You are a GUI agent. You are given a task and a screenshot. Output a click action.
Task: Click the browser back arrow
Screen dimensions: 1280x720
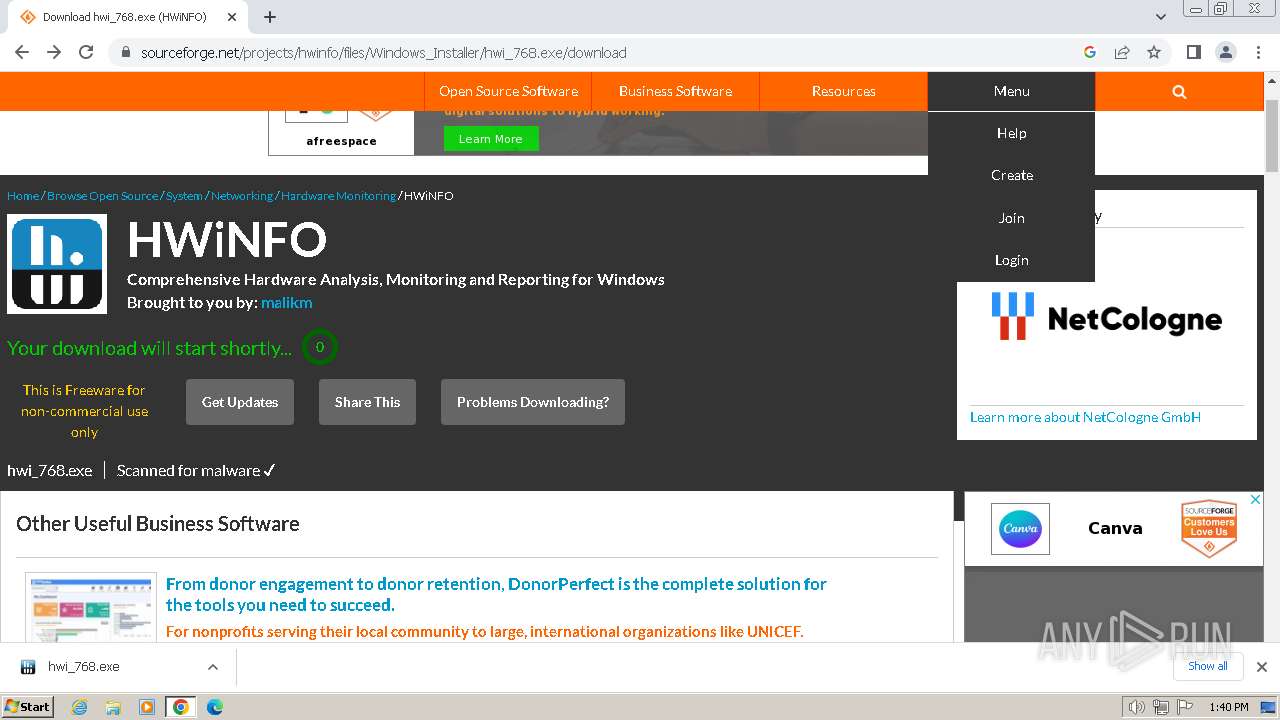[x=22, y=52]
